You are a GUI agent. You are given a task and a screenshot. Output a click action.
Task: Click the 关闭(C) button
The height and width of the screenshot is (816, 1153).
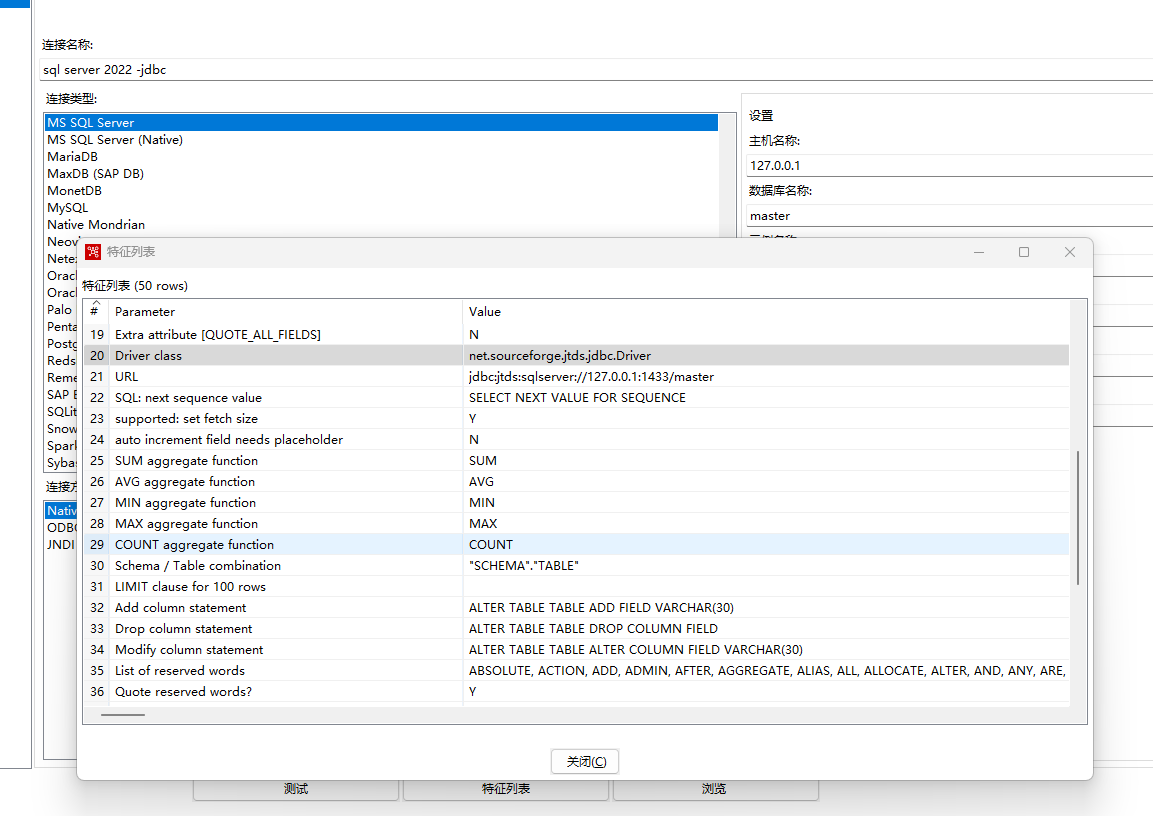pos(585,762)
